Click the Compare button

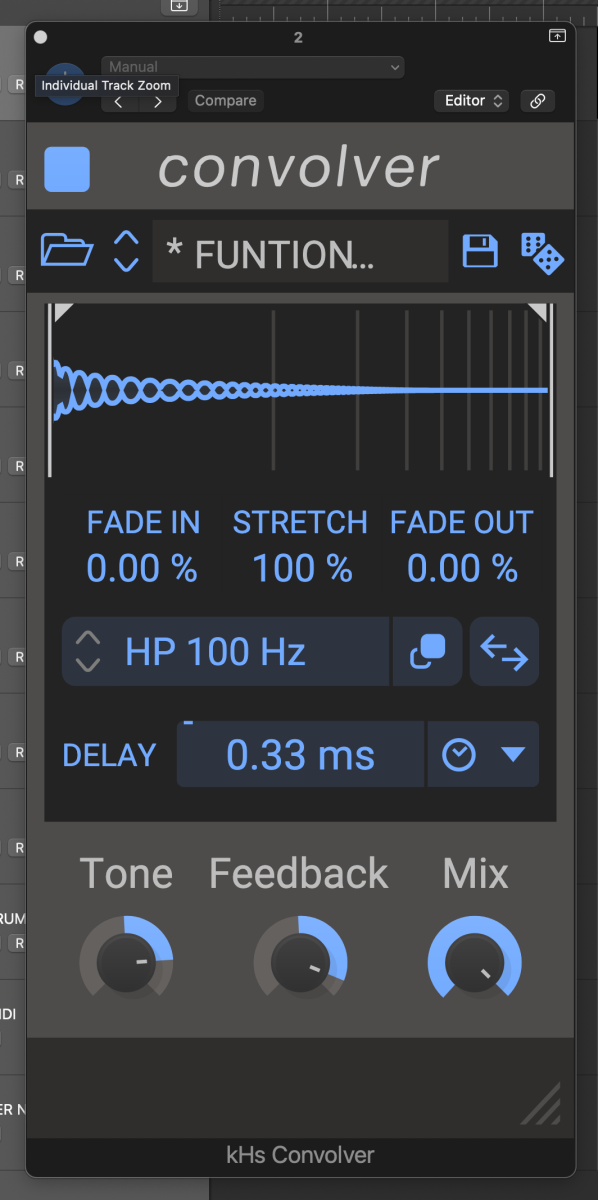[x=226, y=101]
